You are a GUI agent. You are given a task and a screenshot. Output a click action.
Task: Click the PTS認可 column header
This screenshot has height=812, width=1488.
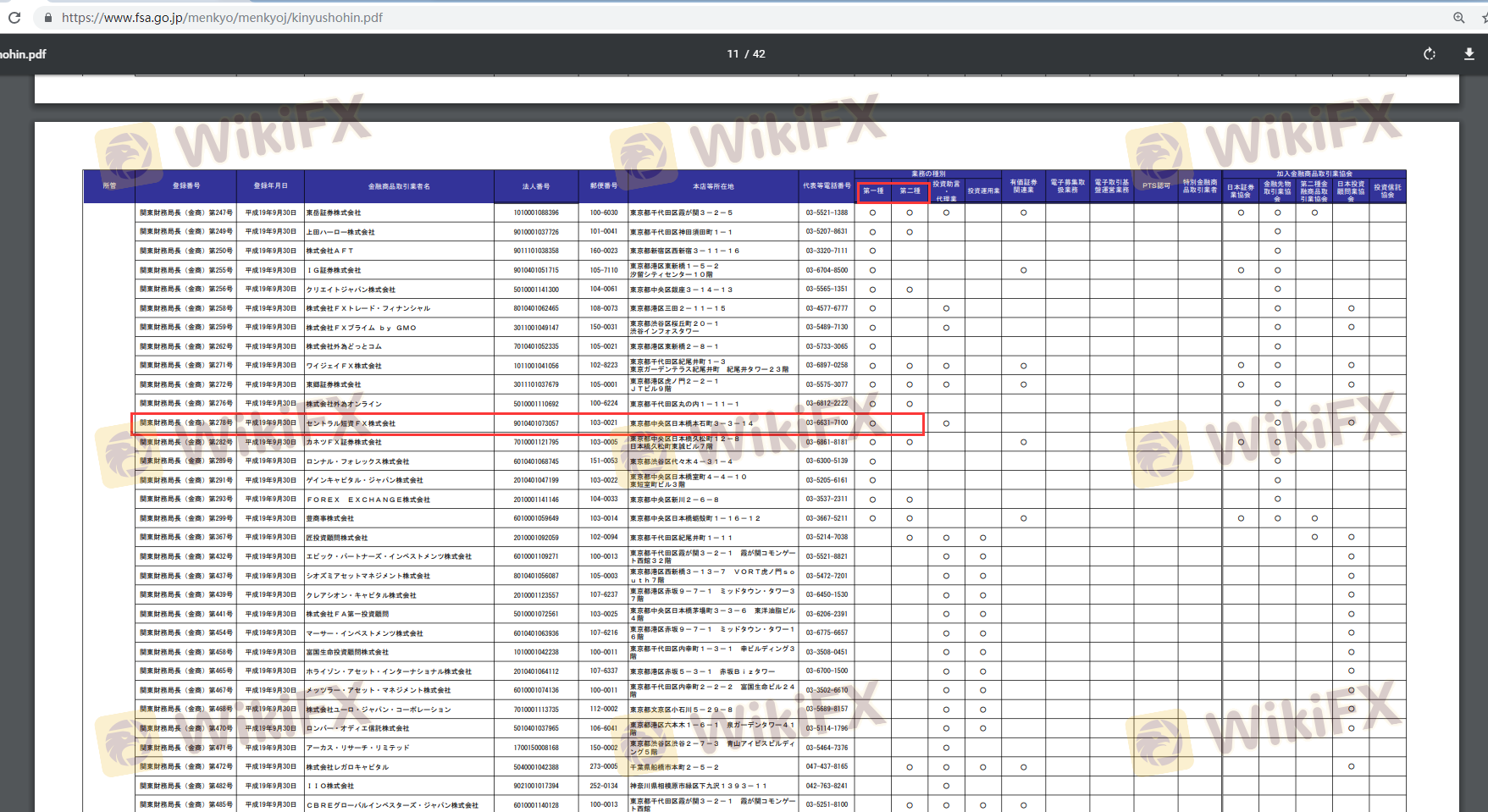click(1156, 186)
